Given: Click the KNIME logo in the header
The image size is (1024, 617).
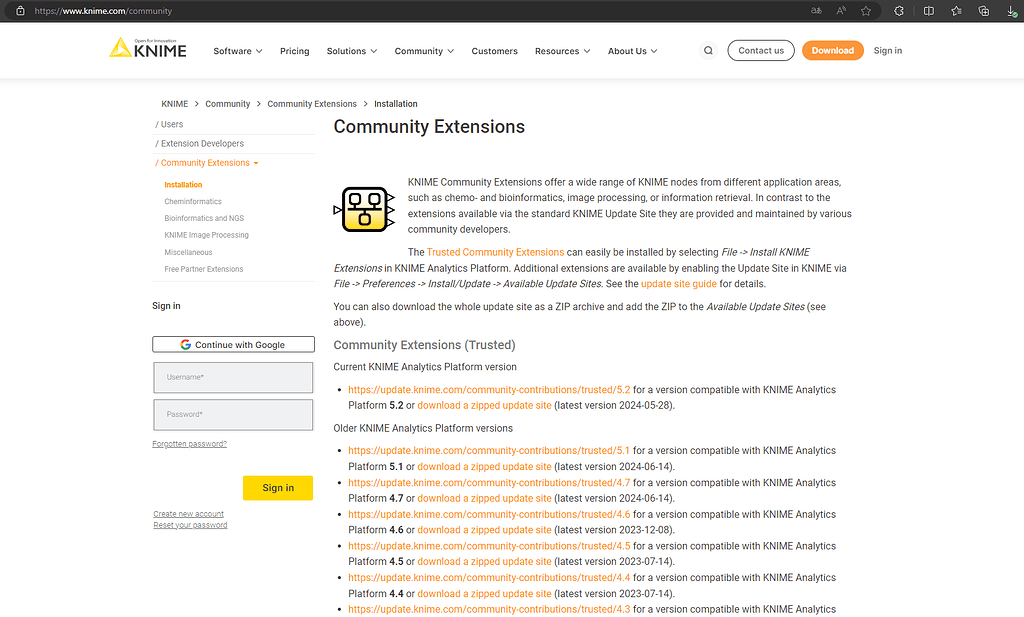Looking at the screenshot, I should 148,48.
